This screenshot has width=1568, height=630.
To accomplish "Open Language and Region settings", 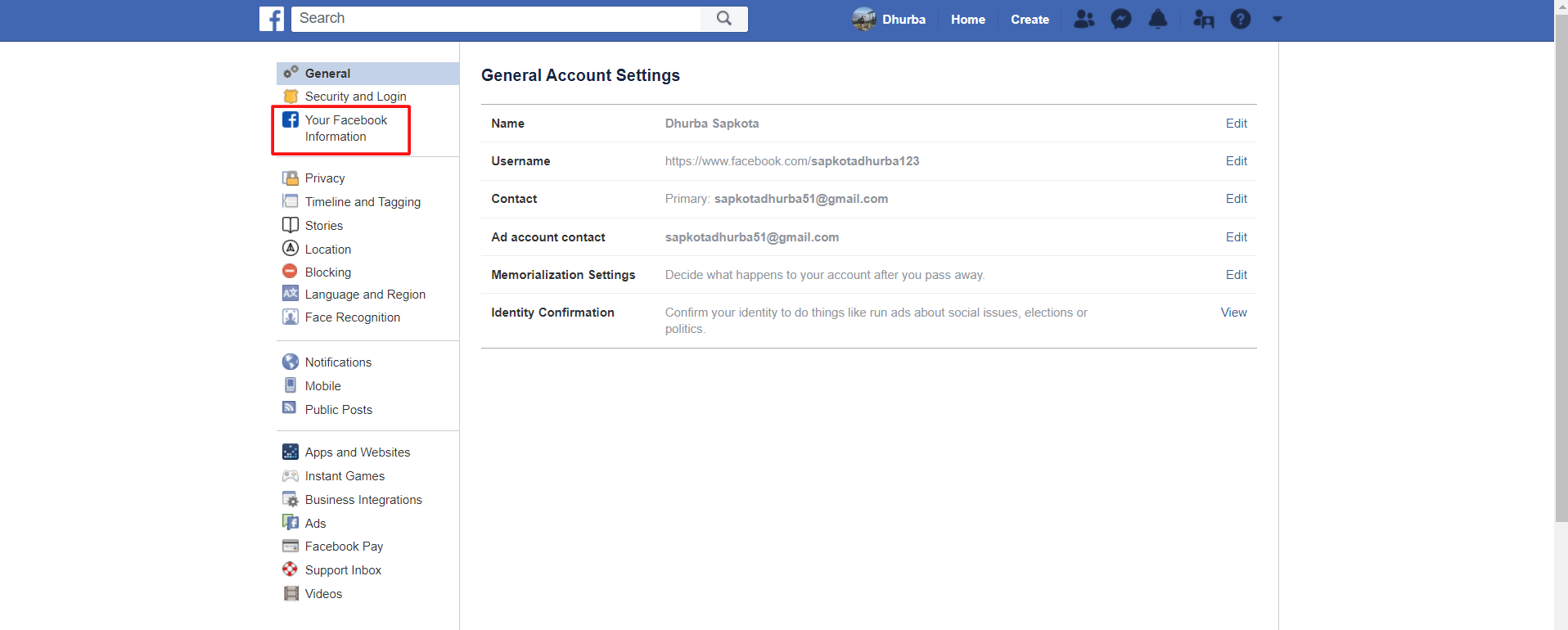I will (365, 295).
